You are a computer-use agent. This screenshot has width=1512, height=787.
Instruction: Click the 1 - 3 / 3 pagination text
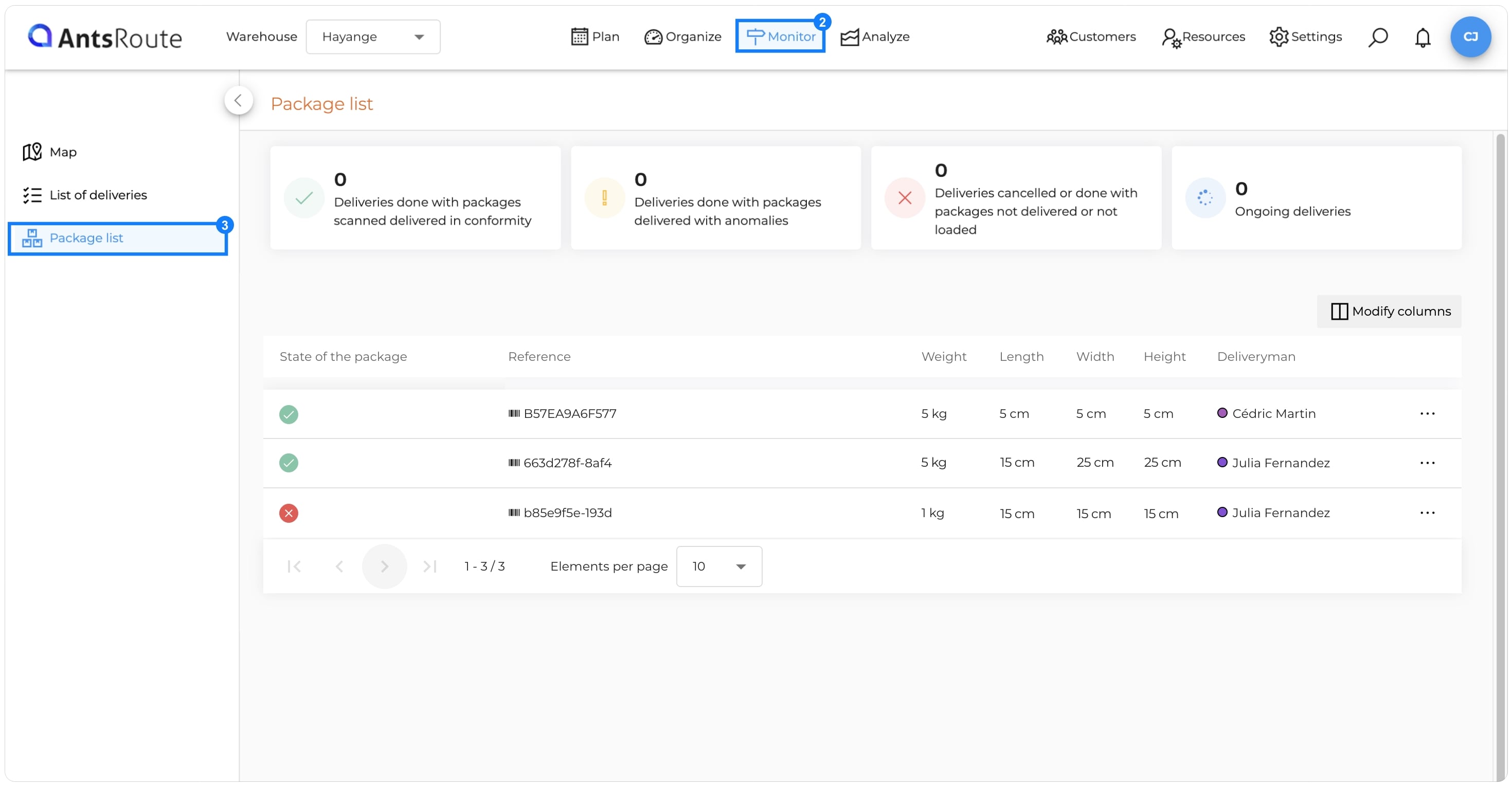tap(484, 567)
